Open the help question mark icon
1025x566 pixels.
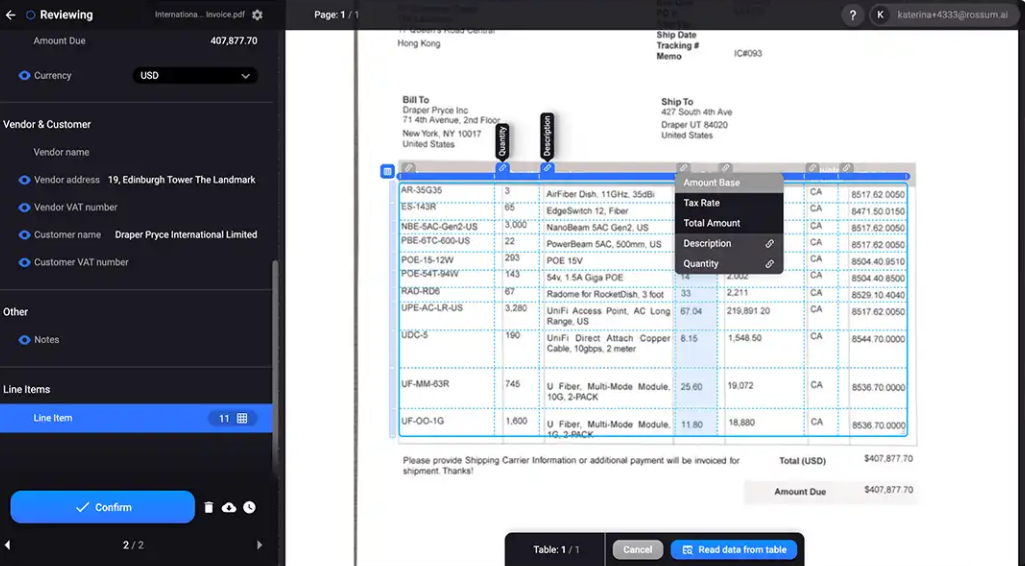click(x=852, y=15)
